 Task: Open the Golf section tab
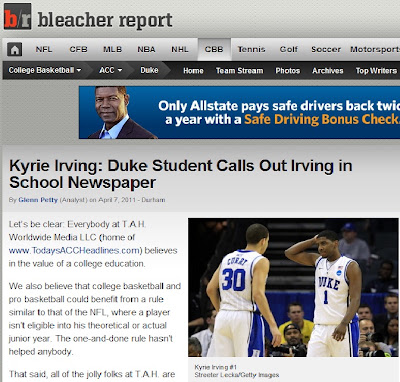click(288, 49)
